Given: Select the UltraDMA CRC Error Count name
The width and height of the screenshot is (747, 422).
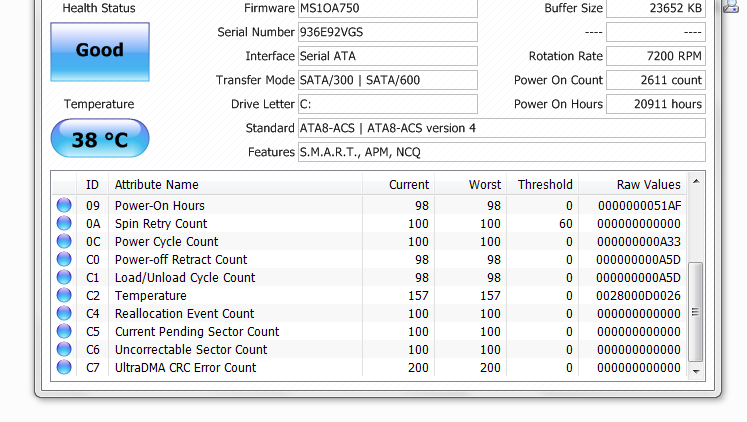Looking at the screenshot, I should coord(185,368).
